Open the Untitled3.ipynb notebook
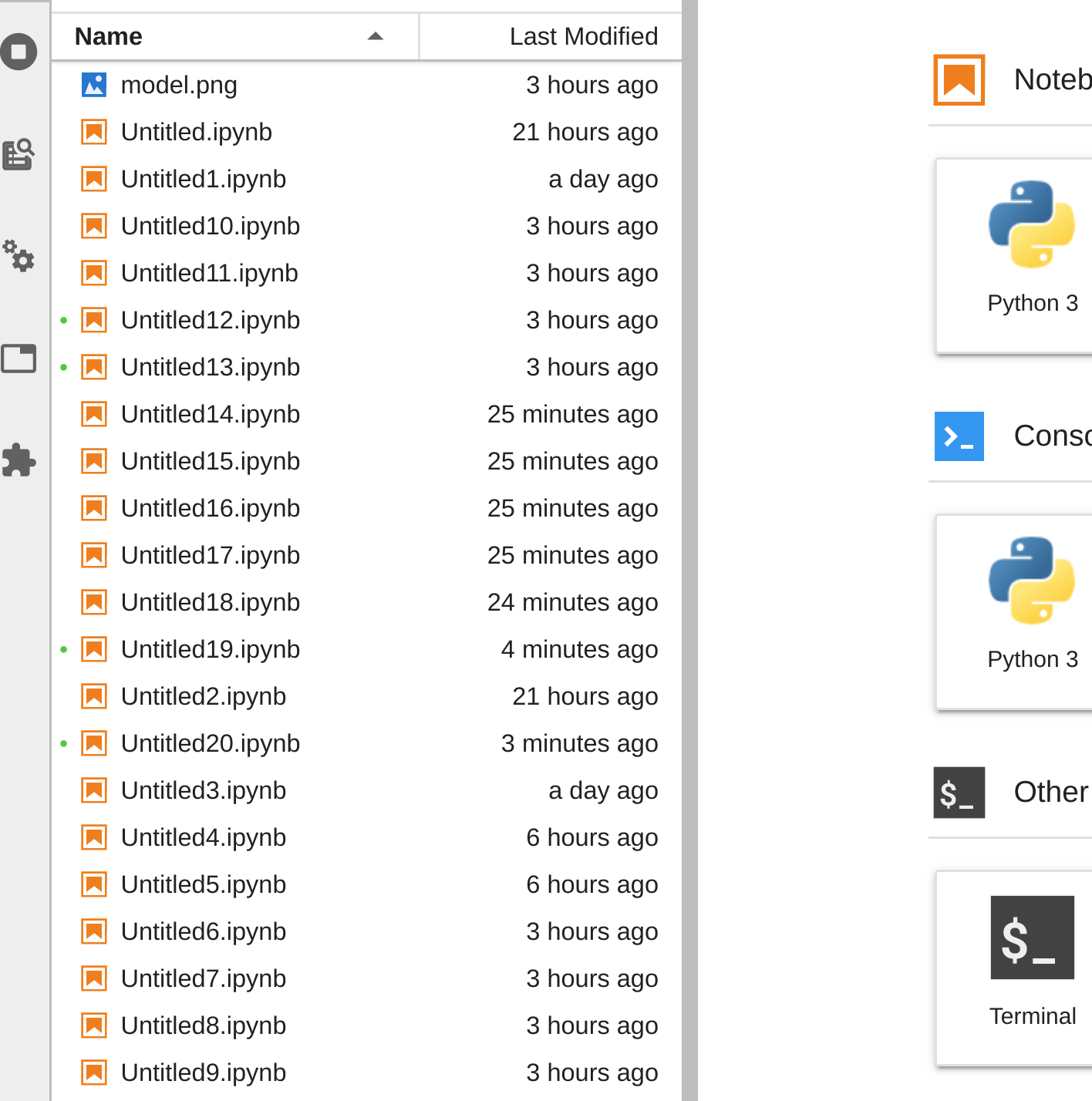Screen dimensions: 1092x1101 point(203,790)
